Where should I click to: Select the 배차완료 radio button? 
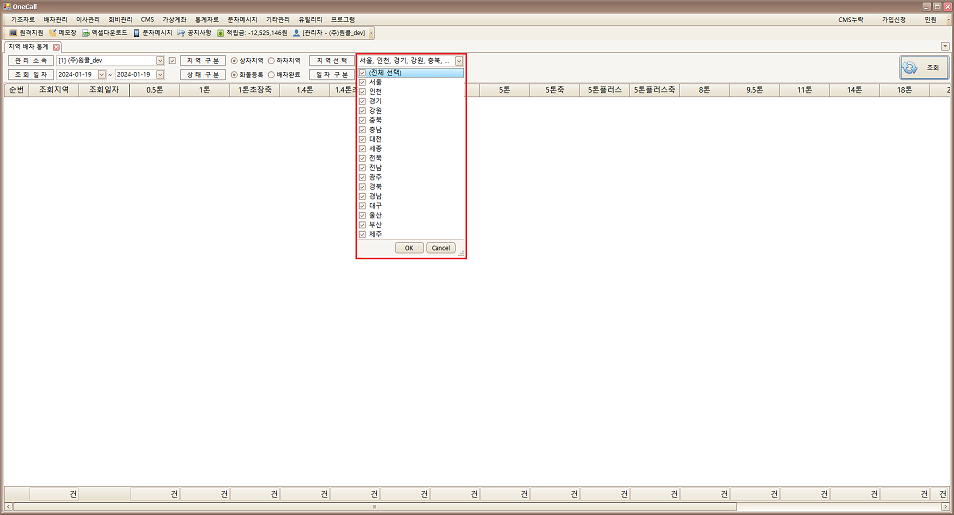pos(271,74)
